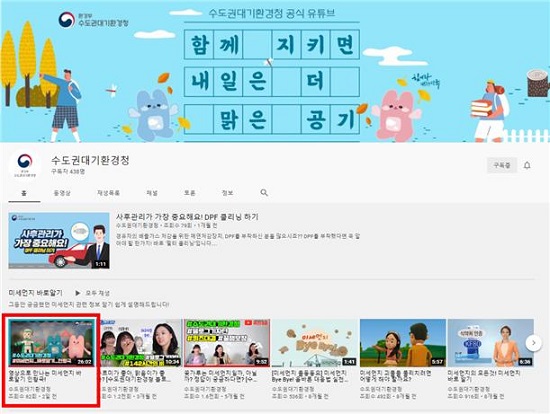Click the title 영상으로 만나는 미세먼지 바로알기
The height and width of the screenshot is (414, 550).
pos(45,376)
